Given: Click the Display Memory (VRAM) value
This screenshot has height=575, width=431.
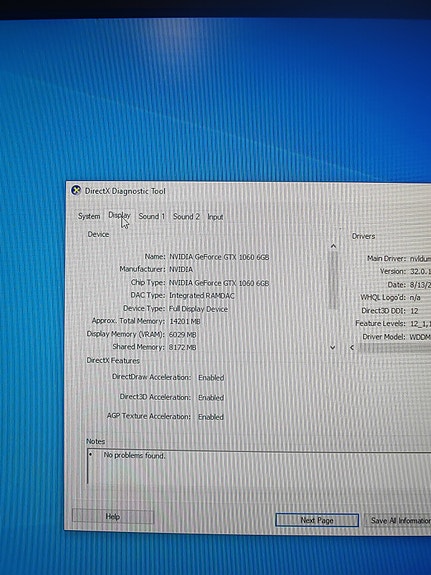Looking at the screenshot, I should 182,334.
